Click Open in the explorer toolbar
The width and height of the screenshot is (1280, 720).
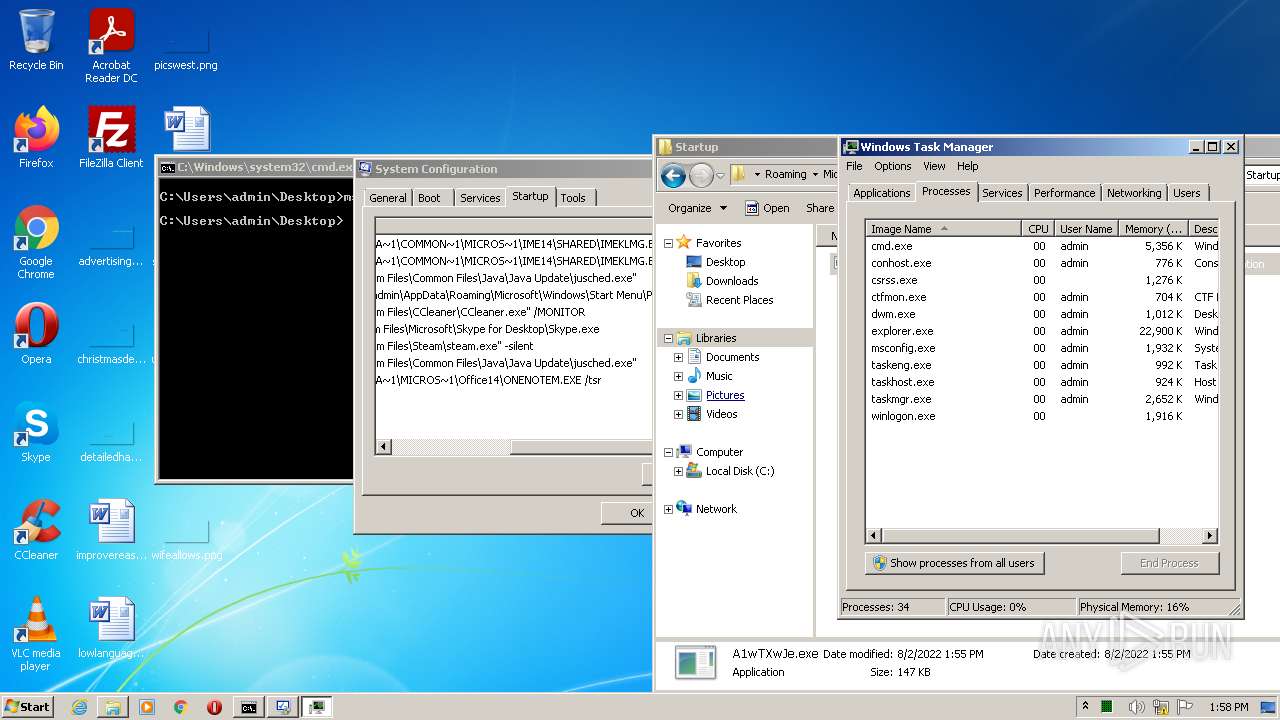767,208
